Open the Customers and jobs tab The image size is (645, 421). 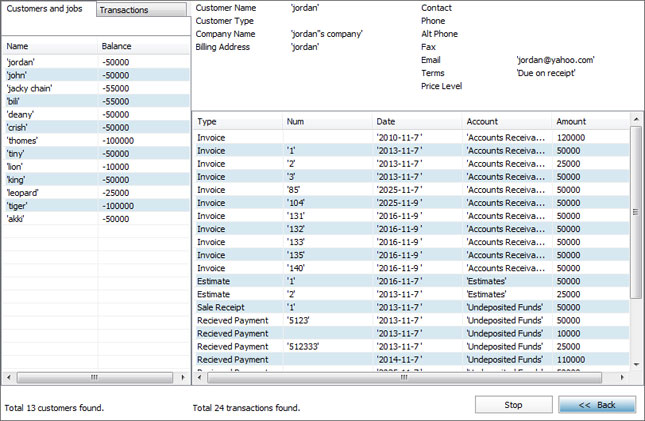pyautogui.click(x=47, y=9)
